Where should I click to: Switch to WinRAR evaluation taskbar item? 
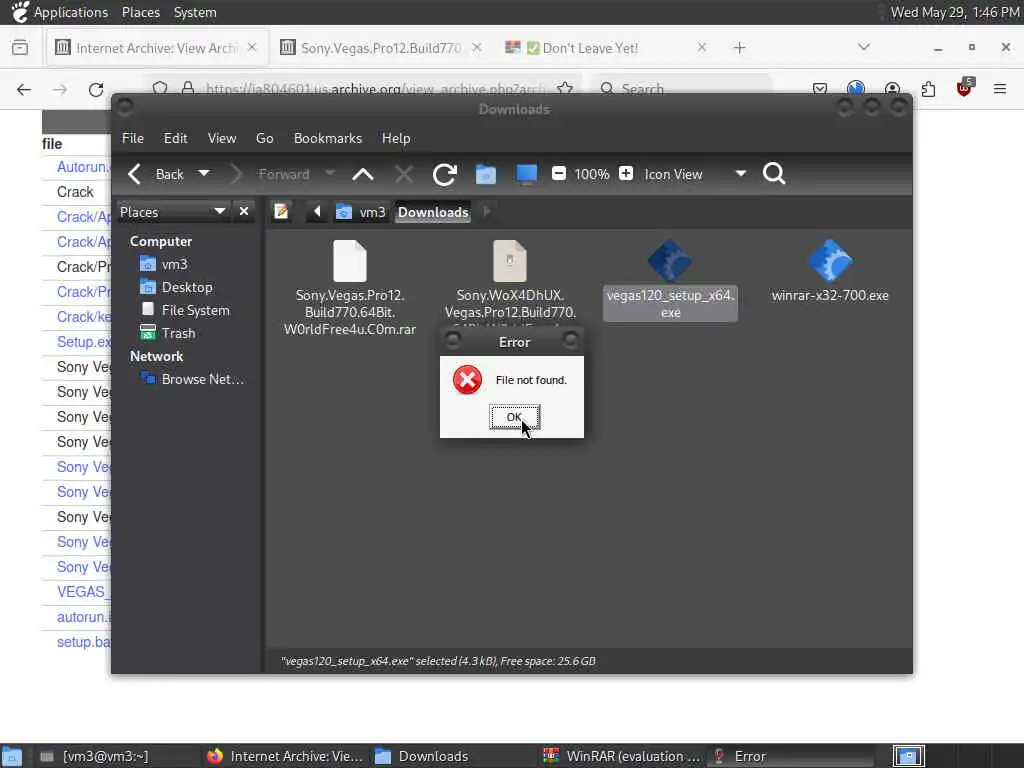tap(622, 756)
